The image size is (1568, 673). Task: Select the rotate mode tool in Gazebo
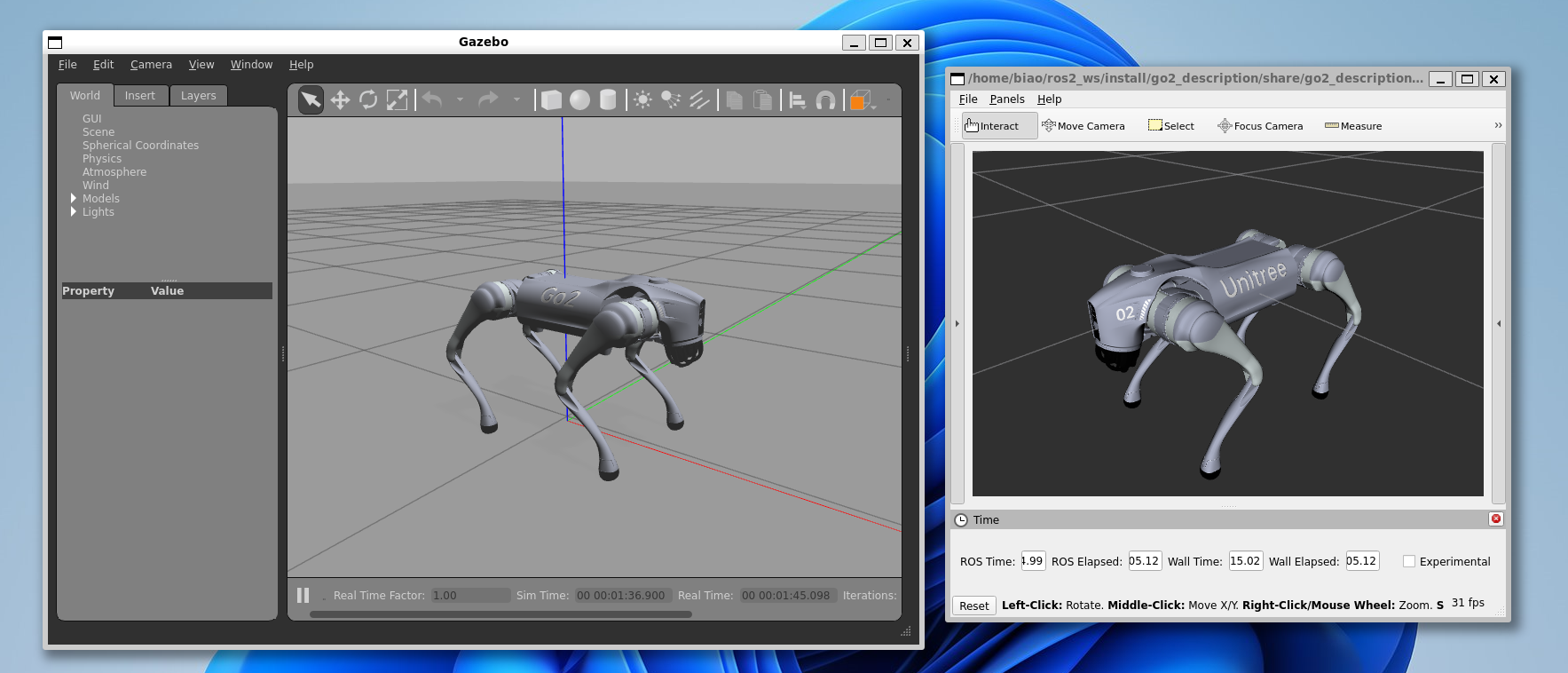pos(368,100)
